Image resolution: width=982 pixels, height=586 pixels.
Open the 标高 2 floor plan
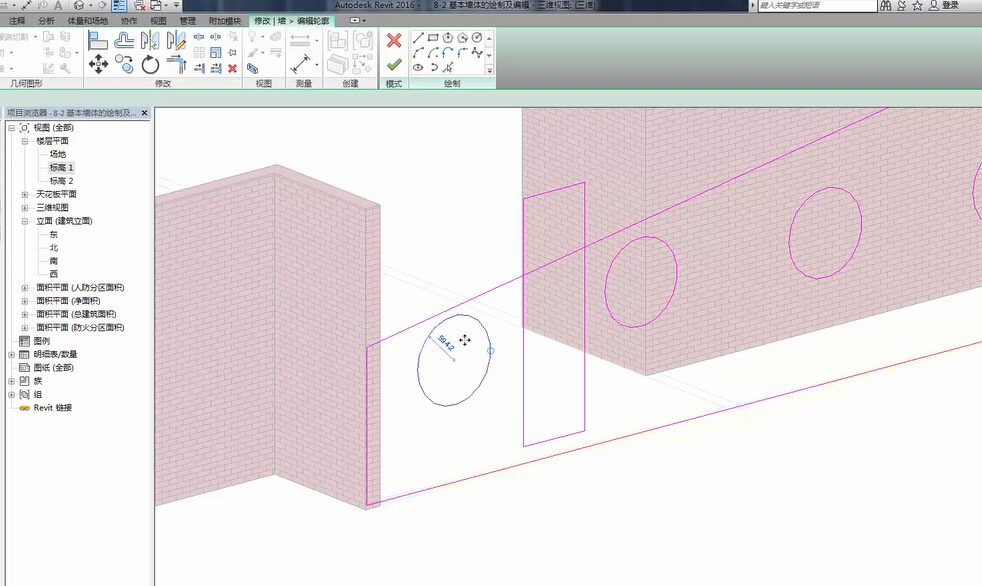point(62,181)
